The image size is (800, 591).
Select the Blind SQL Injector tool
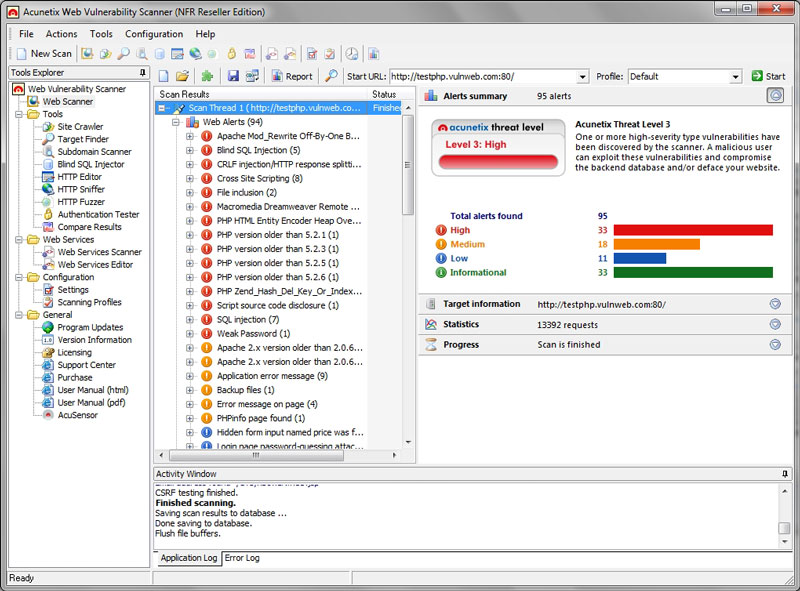(x=90, y=164)
